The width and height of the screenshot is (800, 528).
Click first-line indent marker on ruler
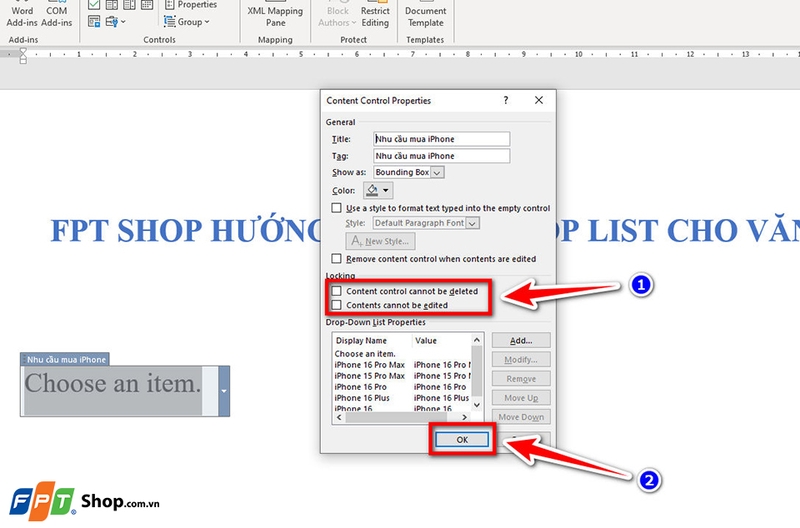[x=23, y=52]
